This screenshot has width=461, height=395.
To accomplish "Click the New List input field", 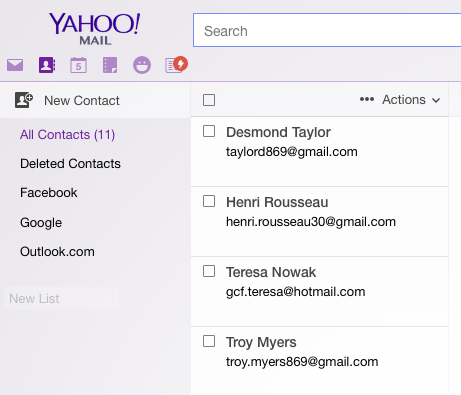I will pyautogui.click(x=61, y=298).
